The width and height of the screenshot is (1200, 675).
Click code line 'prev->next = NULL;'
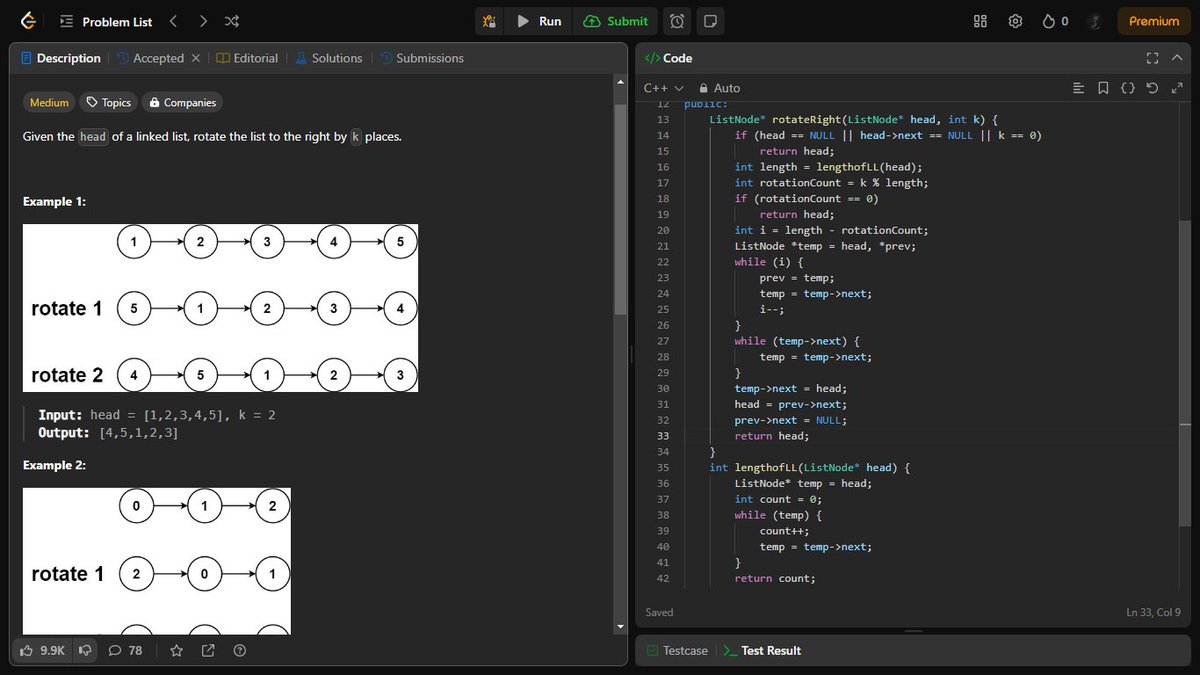point(790,420)
